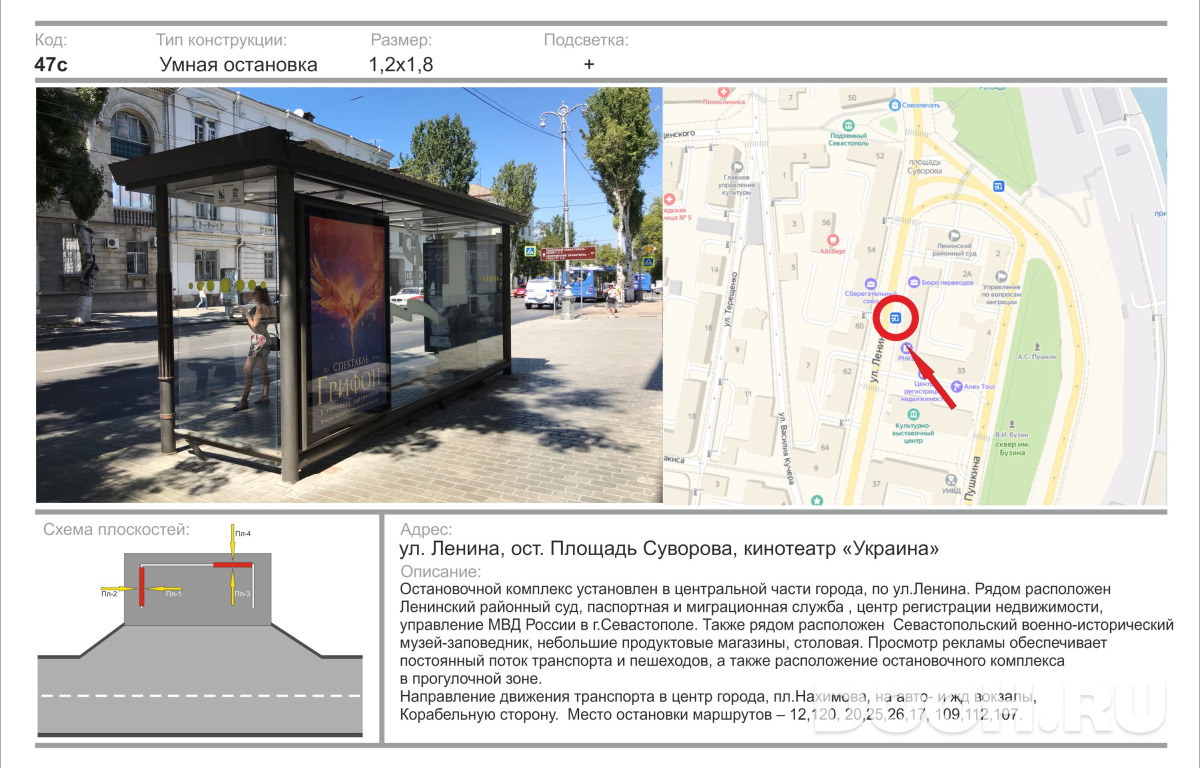Click the Anex Tour airplane icon
This screenshot has width=1200, height=768.
[x=957, y=387]
